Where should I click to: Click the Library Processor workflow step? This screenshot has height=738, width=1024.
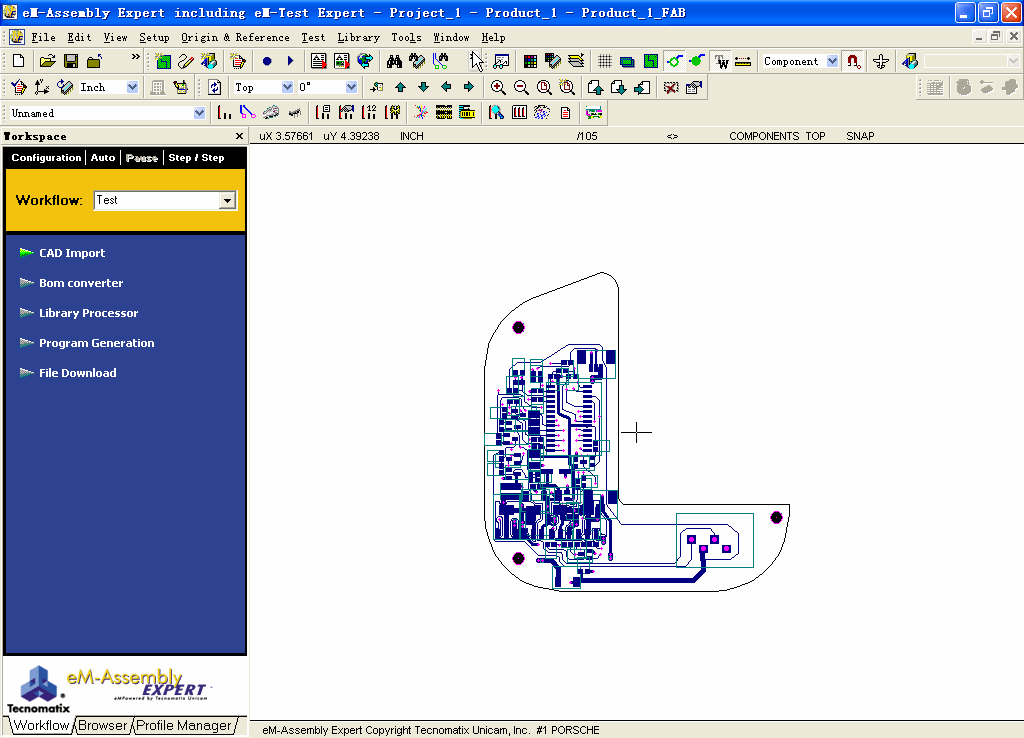point(88,313)
